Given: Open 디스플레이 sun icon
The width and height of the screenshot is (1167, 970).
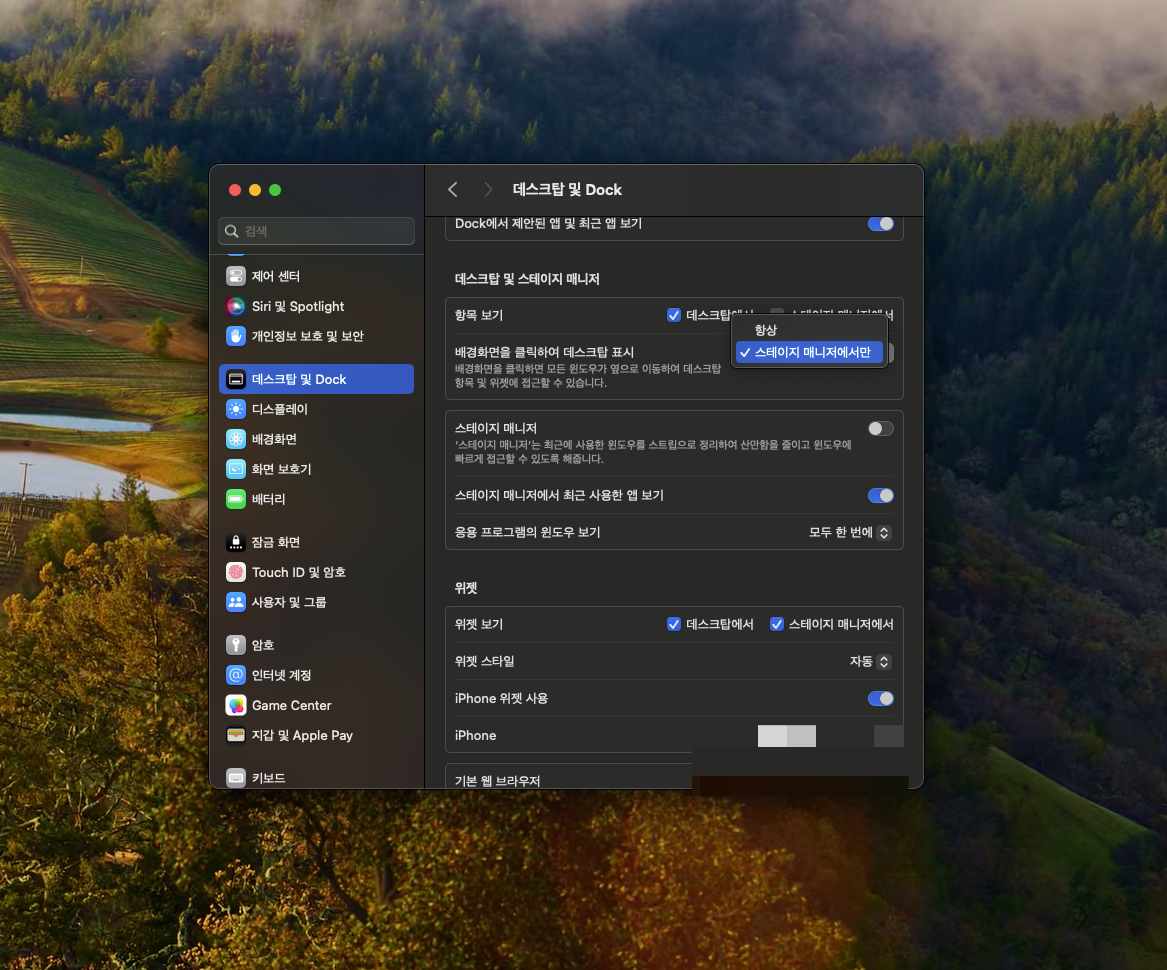Looking at the screenshot, I should [236, 409].
